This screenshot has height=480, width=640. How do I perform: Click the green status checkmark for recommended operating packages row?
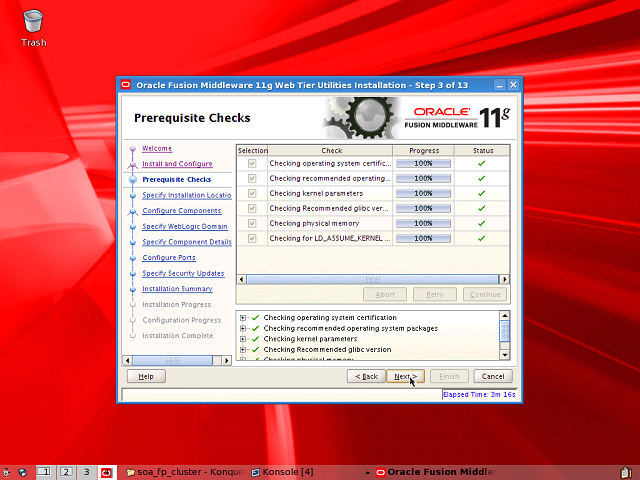pos(482,178)
